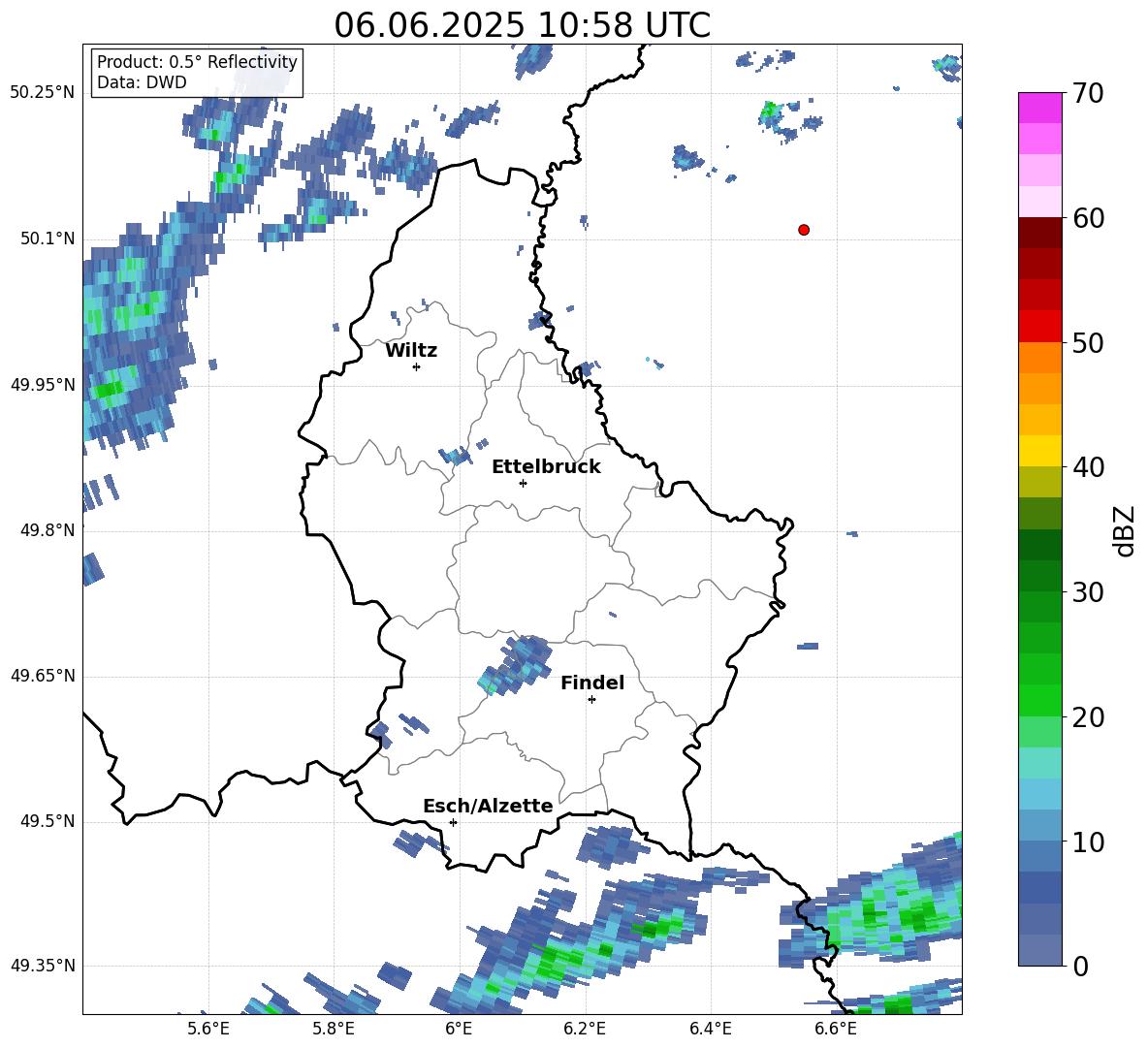Pick the magenta top segment of the colorbar
This screenshot has height=1048, width=1148.
(x=1039, y=108)
